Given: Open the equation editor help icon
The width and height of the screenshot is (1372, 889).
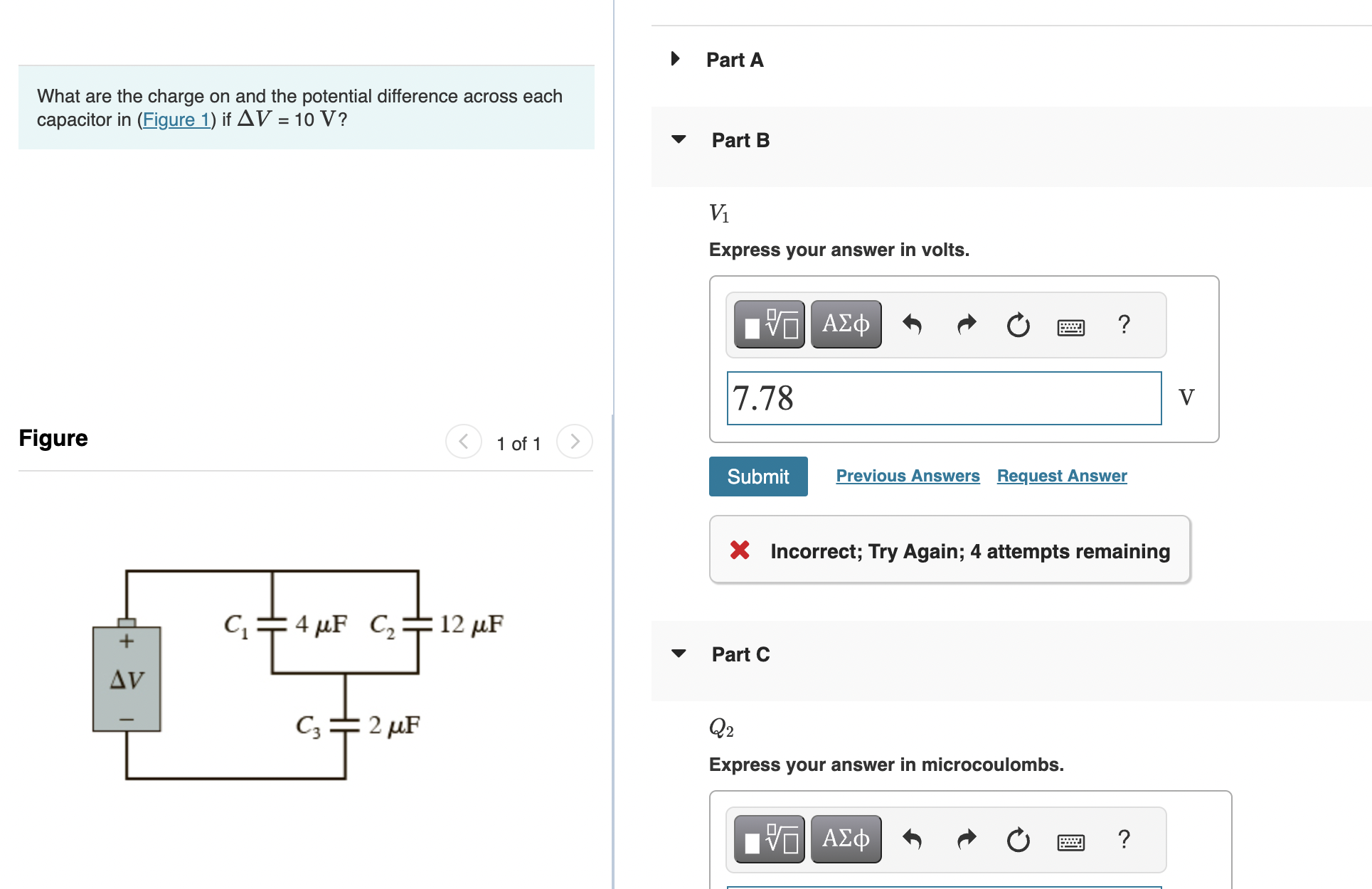Looking at the screenshot, I should tap(1124, 325).
